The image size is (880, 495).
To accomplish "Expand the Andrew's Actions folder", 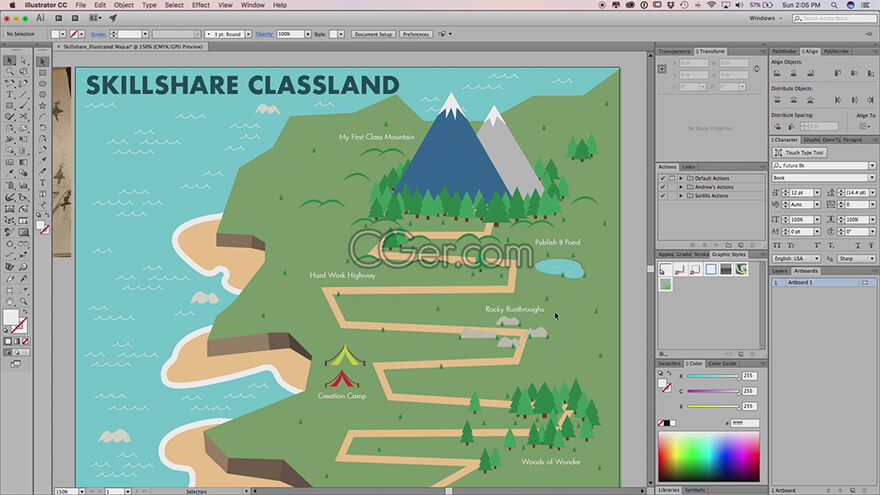I will (x=681, y=187).
